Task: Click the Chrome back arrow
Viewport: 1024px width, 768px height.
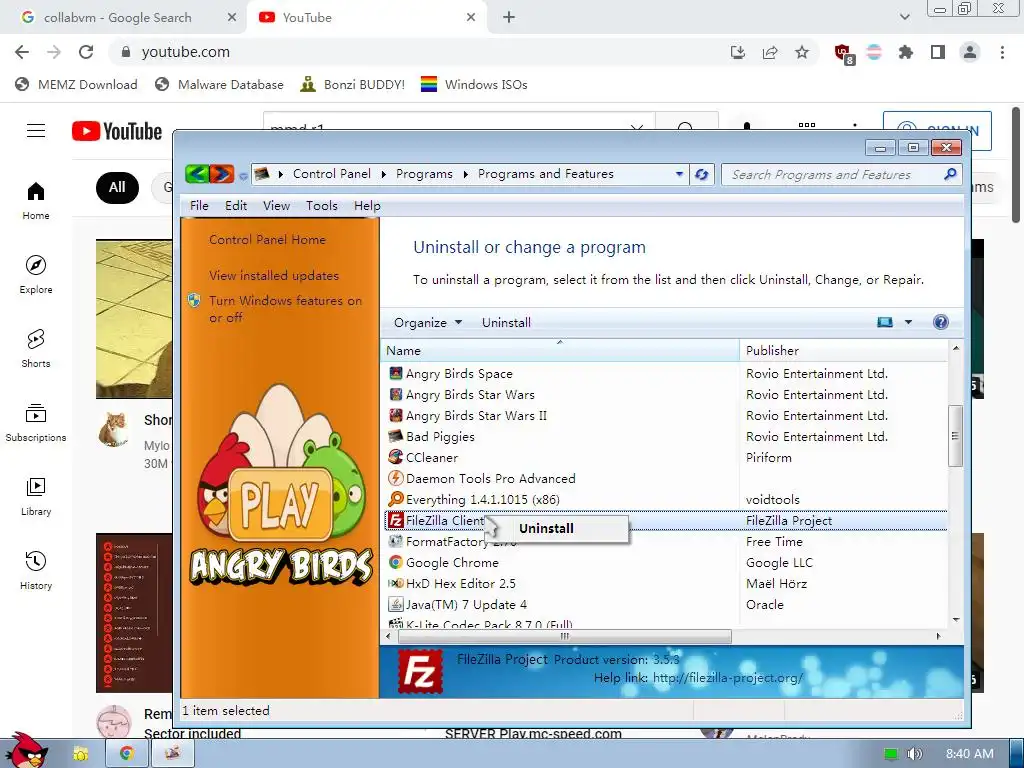Action: click(22, 52)
